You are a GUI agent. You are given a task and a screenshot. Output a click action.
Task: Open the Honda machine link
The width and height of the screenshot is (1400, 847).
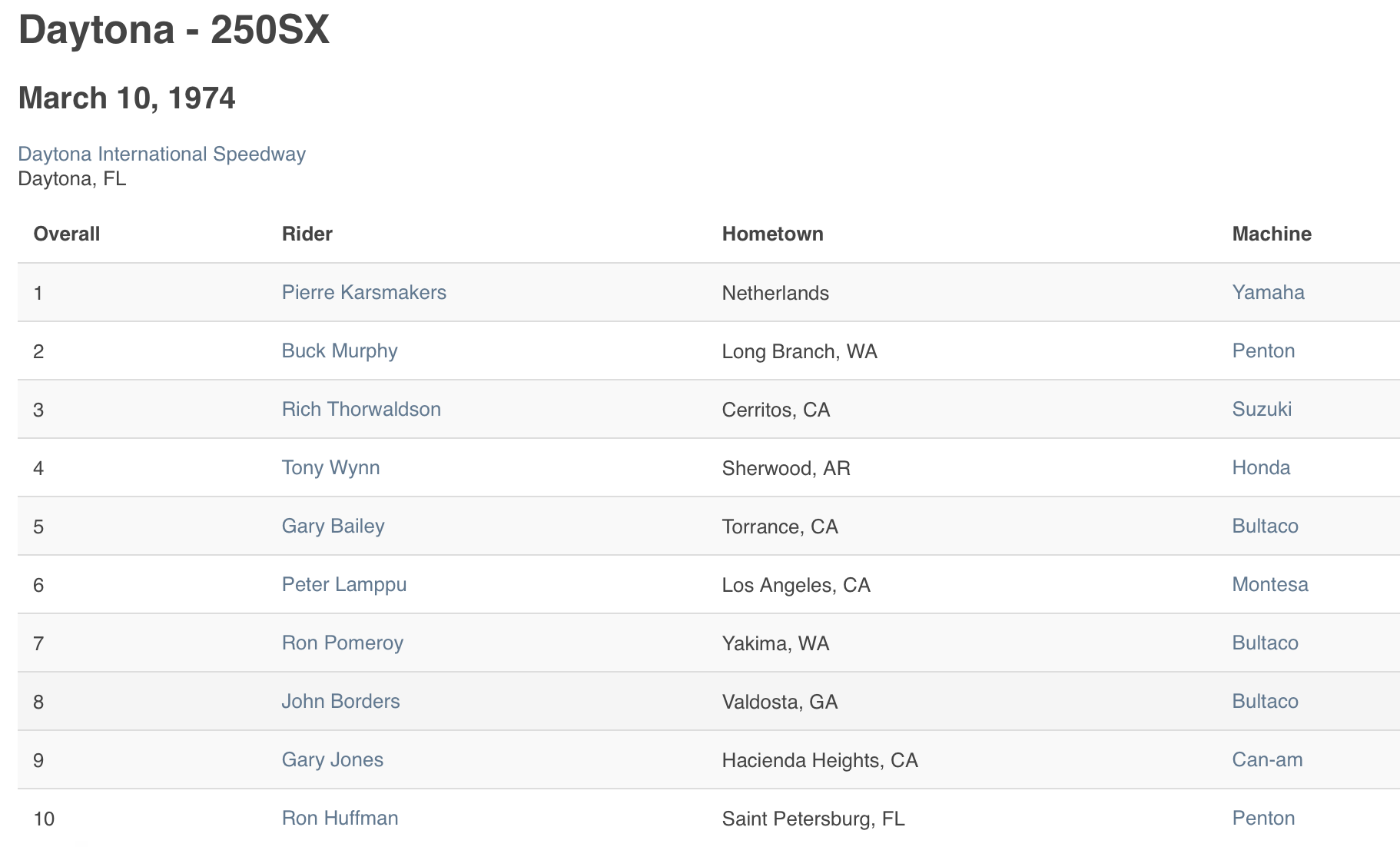click(x=1261, y=467)
